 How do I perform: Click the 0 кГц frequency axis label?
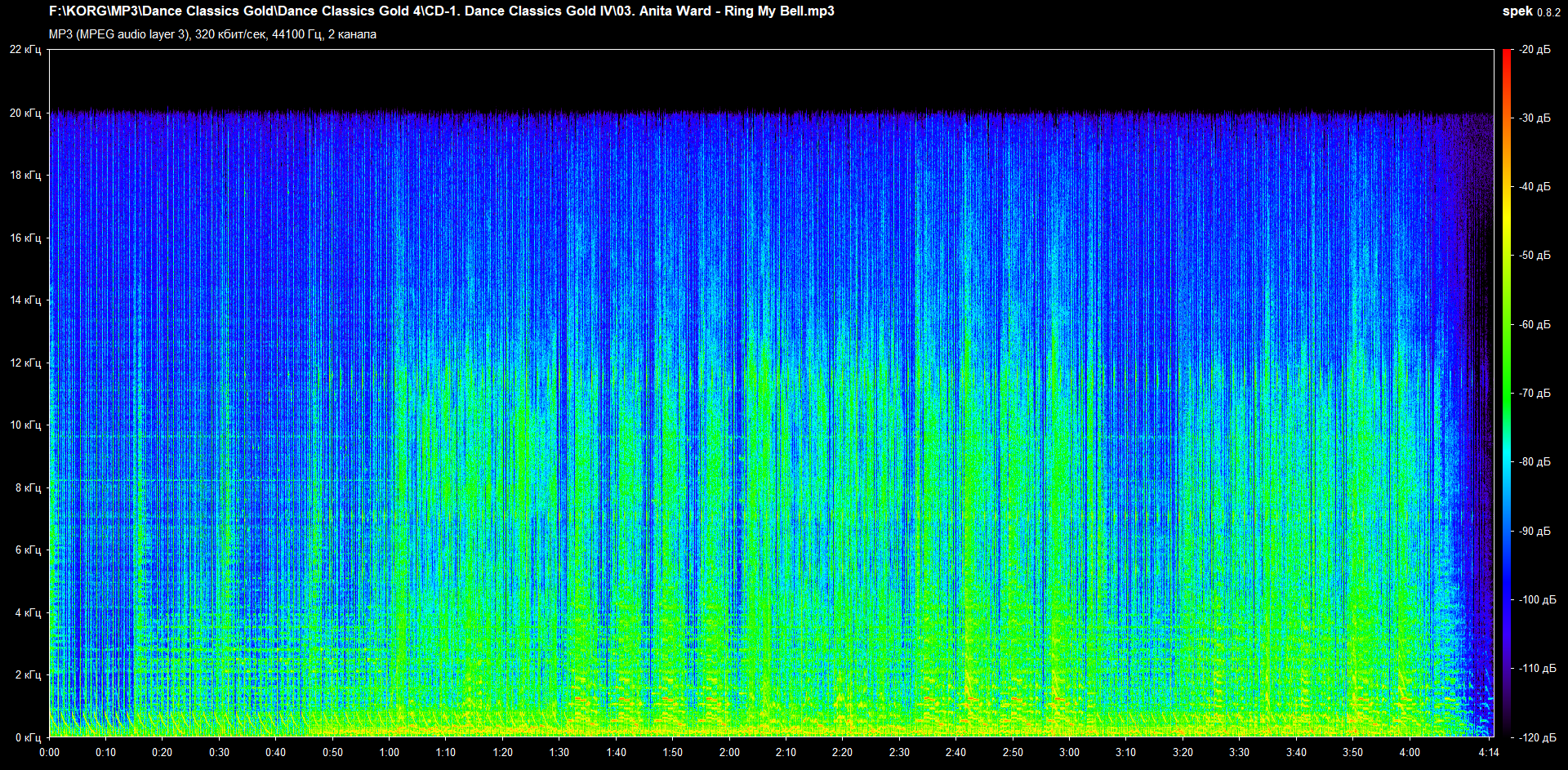28,737
